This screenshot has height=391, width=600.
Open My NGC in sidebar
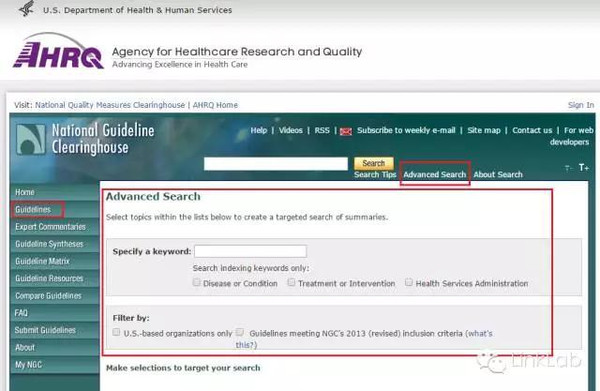55,365
